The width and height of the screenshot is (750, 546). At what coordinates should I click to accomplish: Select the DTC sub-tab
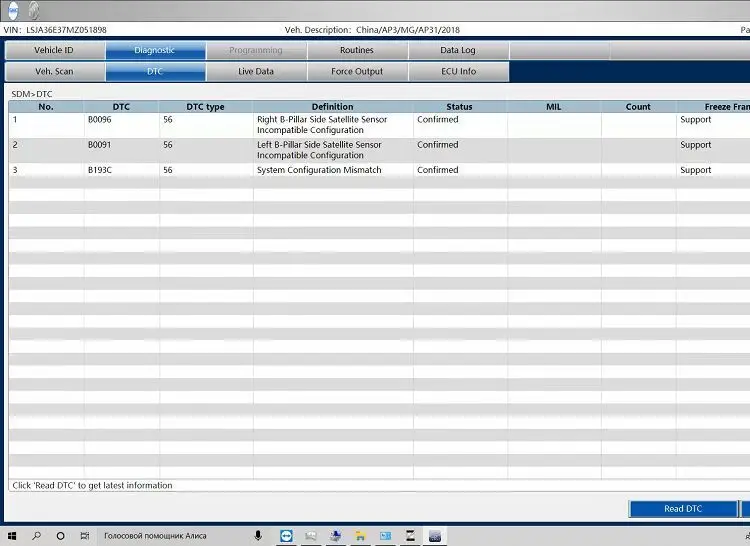(x=156, y=72)
